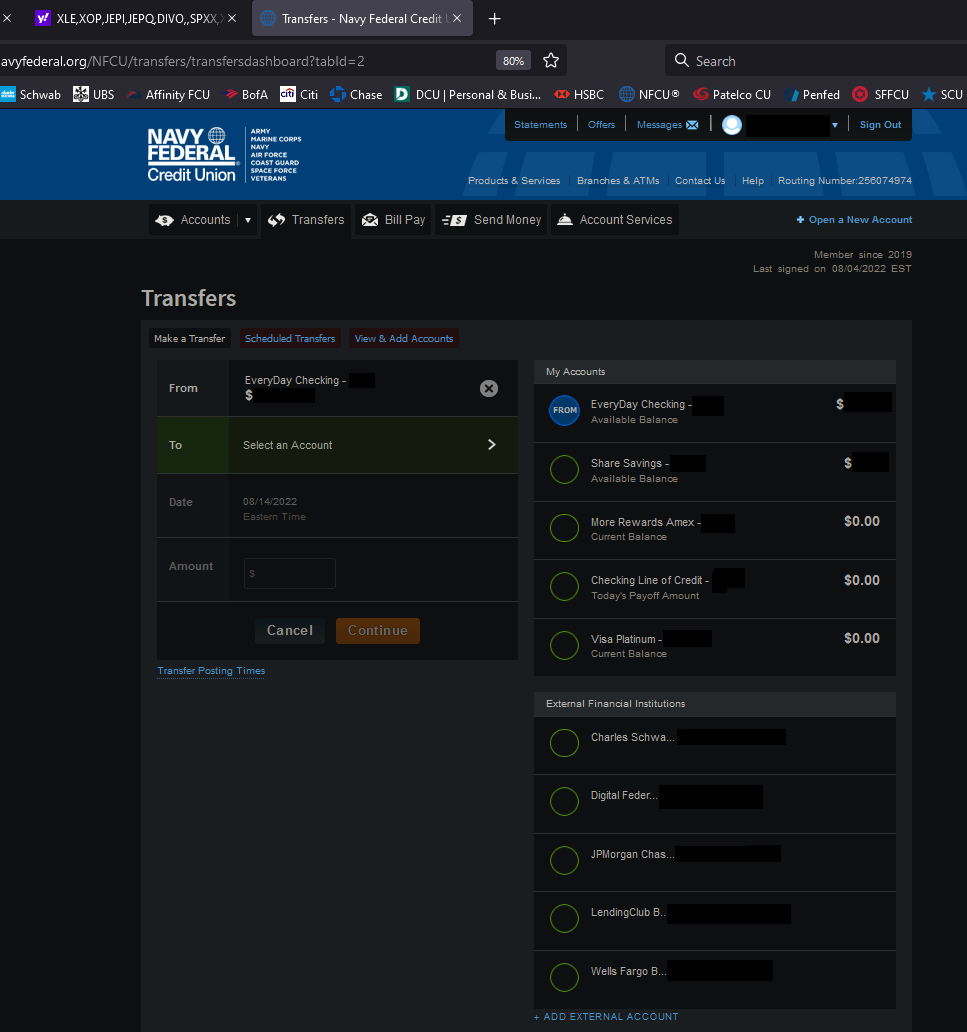The height and width of the screenshot is (1032, 967).
Task: Choose Charles Schwab external account circle
Action: [565, 743]
